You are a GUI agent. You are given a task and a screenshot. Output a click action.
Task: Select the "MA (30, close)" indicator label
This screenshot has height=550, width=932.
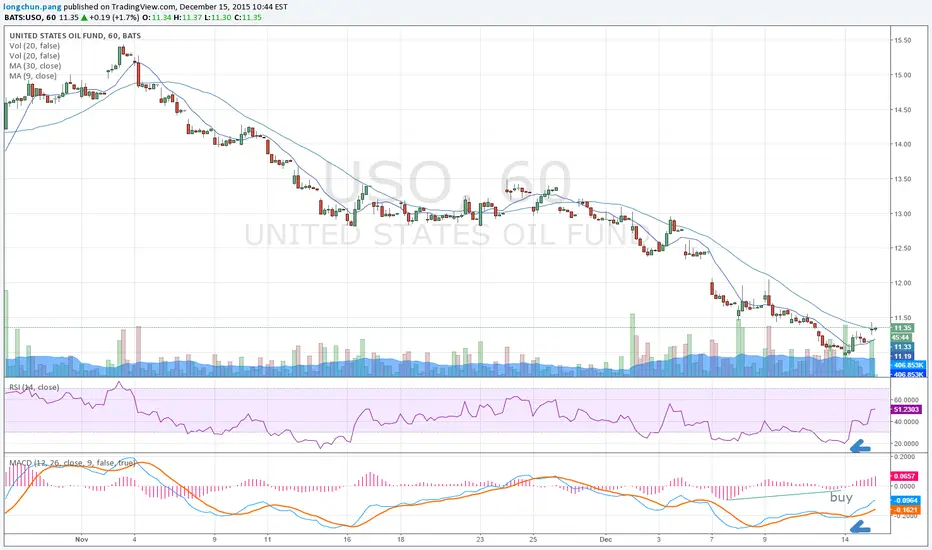click(35, 66)
